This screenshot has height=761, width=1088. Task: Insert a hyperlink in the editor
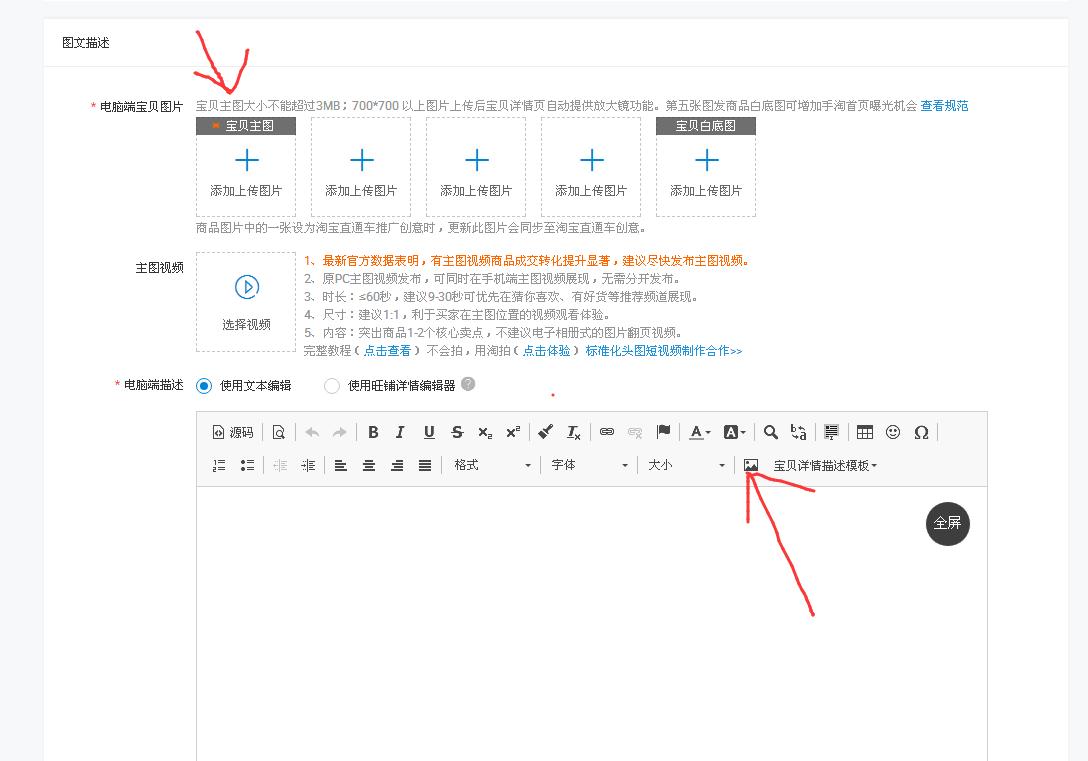(x=608, y=431)
